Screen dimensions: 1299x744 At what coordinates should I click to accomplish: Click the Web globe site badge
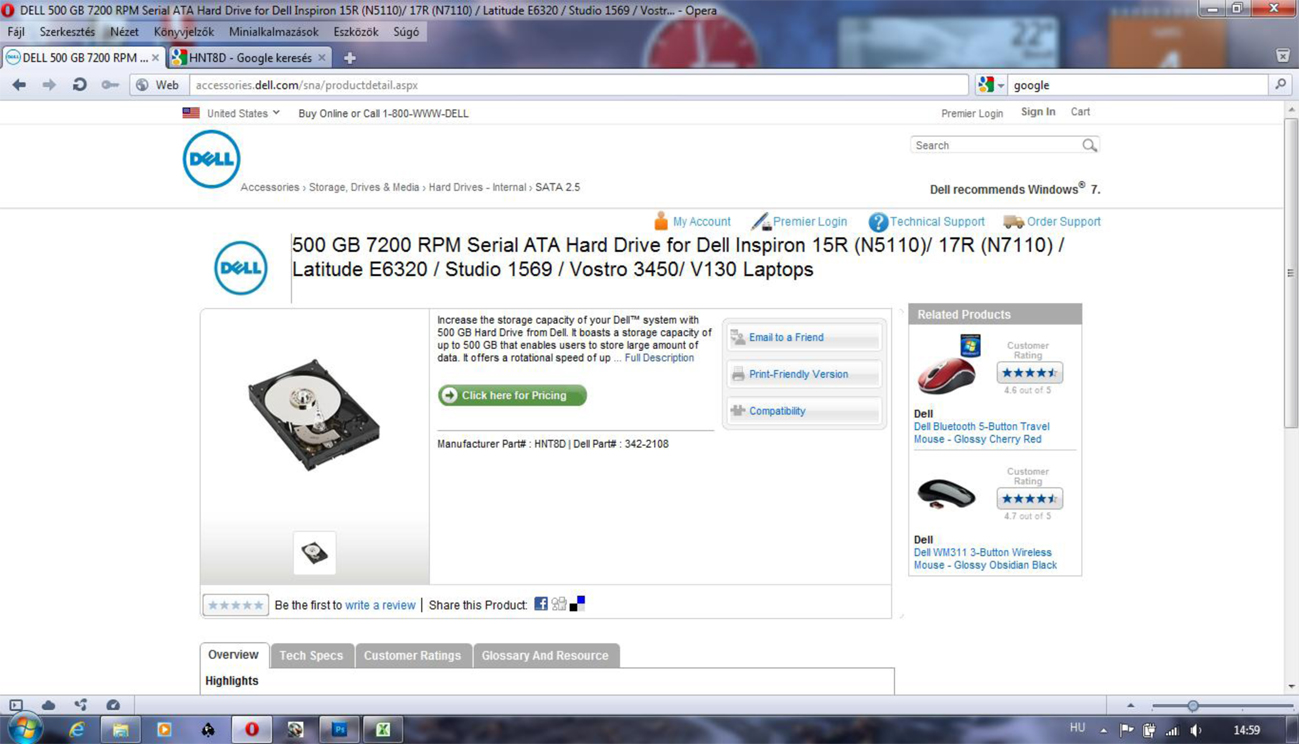pos(157,85)
